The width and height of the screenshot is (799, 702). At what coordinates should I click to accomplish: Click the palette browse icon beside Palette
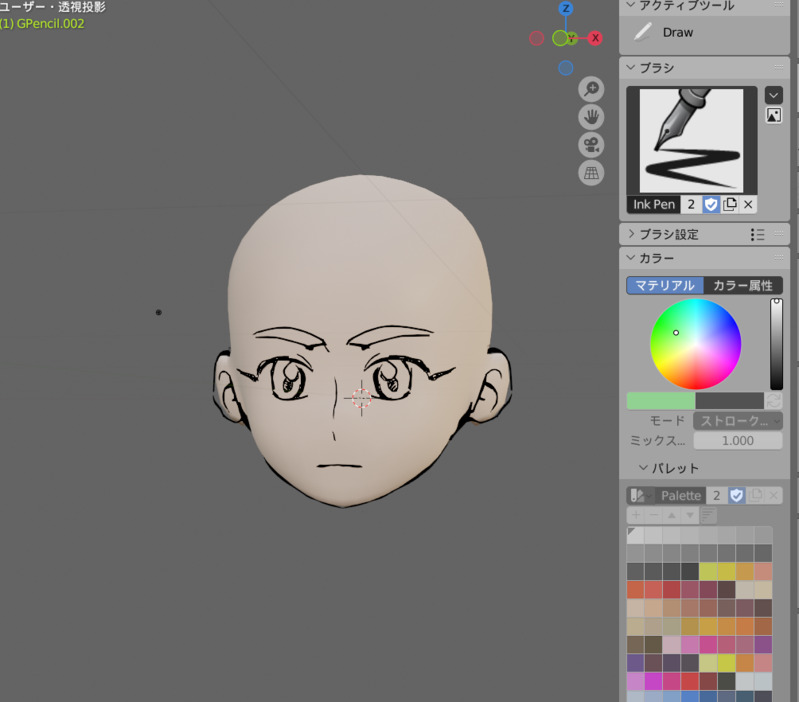point(640,496)
